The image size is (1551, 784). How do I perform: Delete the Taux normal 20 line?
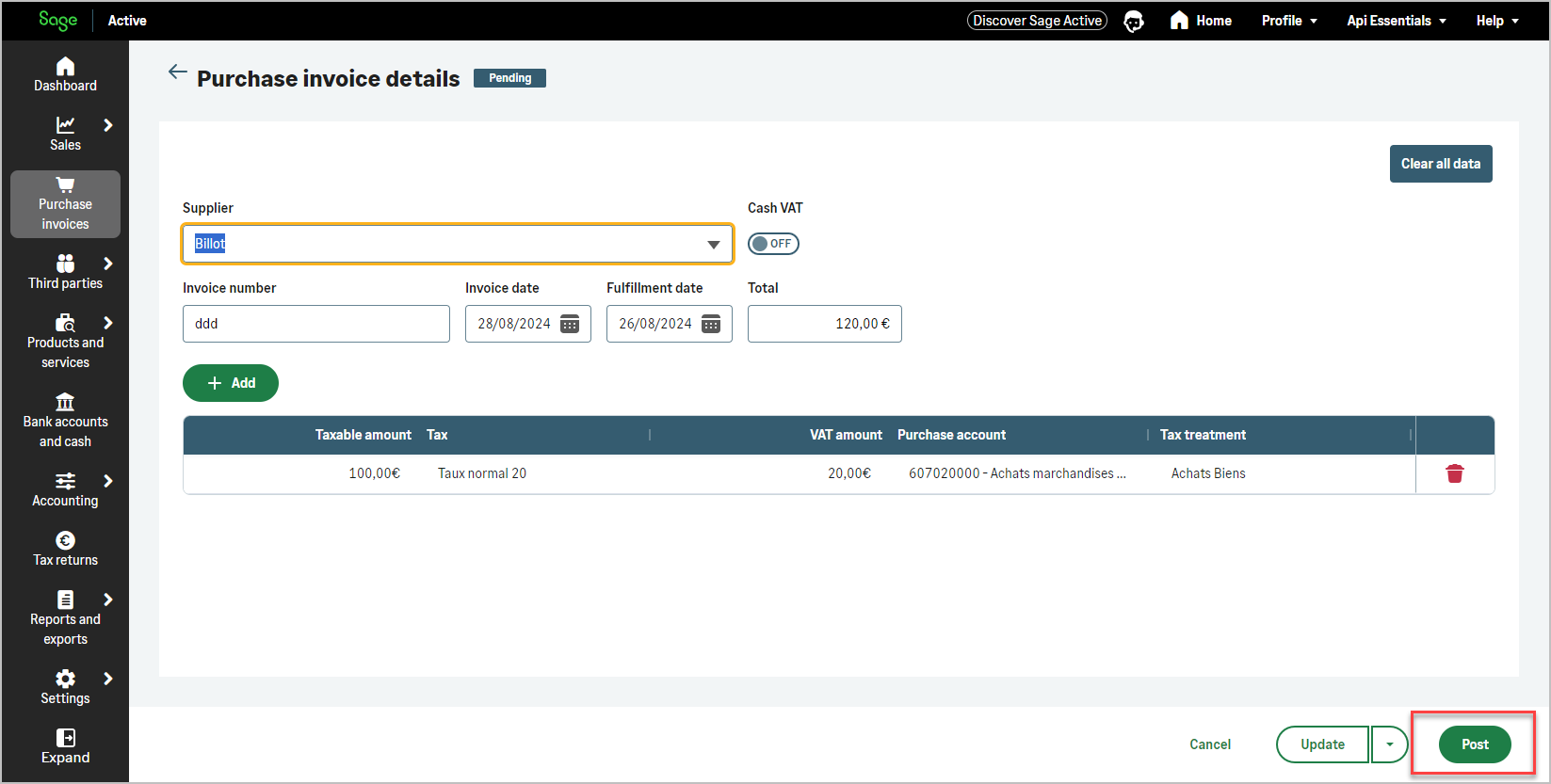tap(1455, 473)
